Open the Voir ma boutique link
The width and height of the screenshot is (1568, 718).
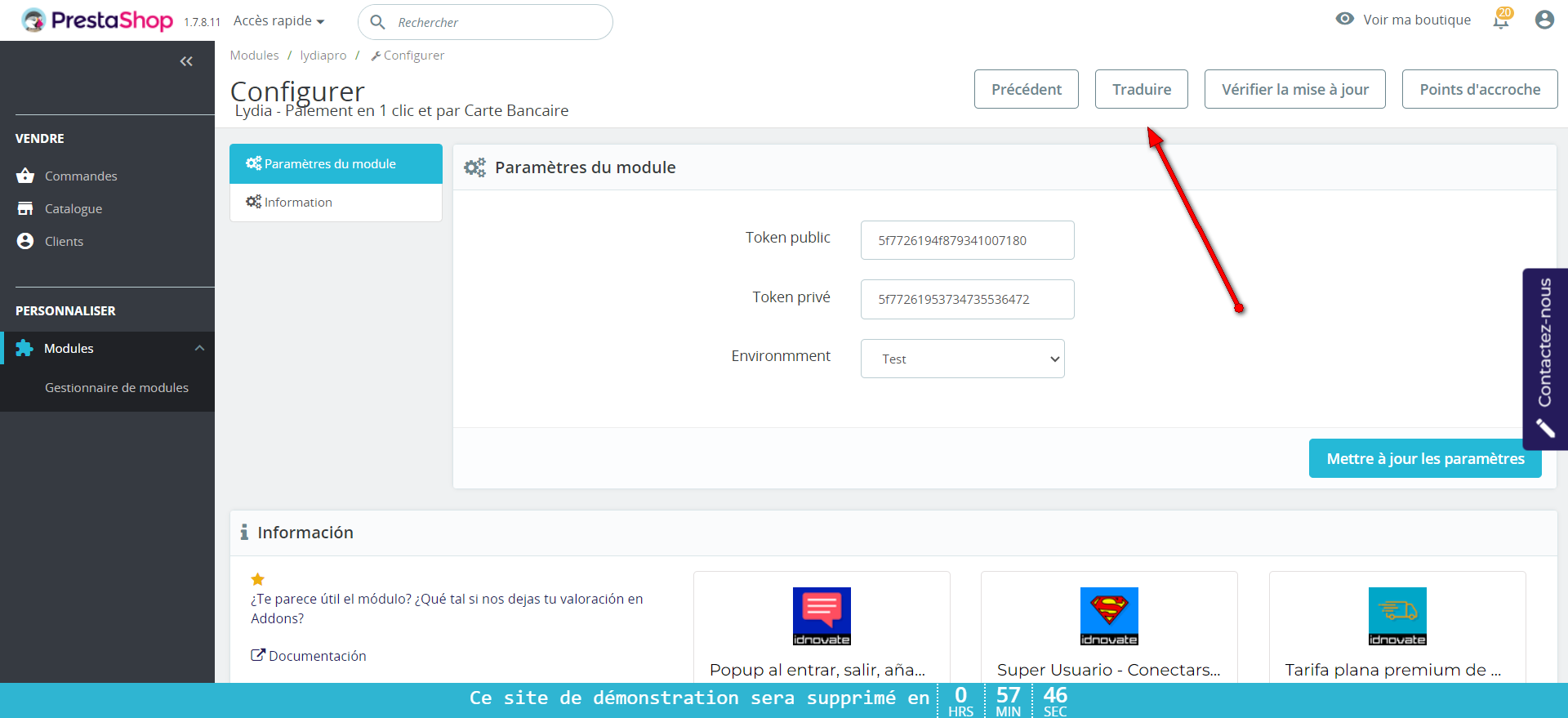coord(1417,20)
